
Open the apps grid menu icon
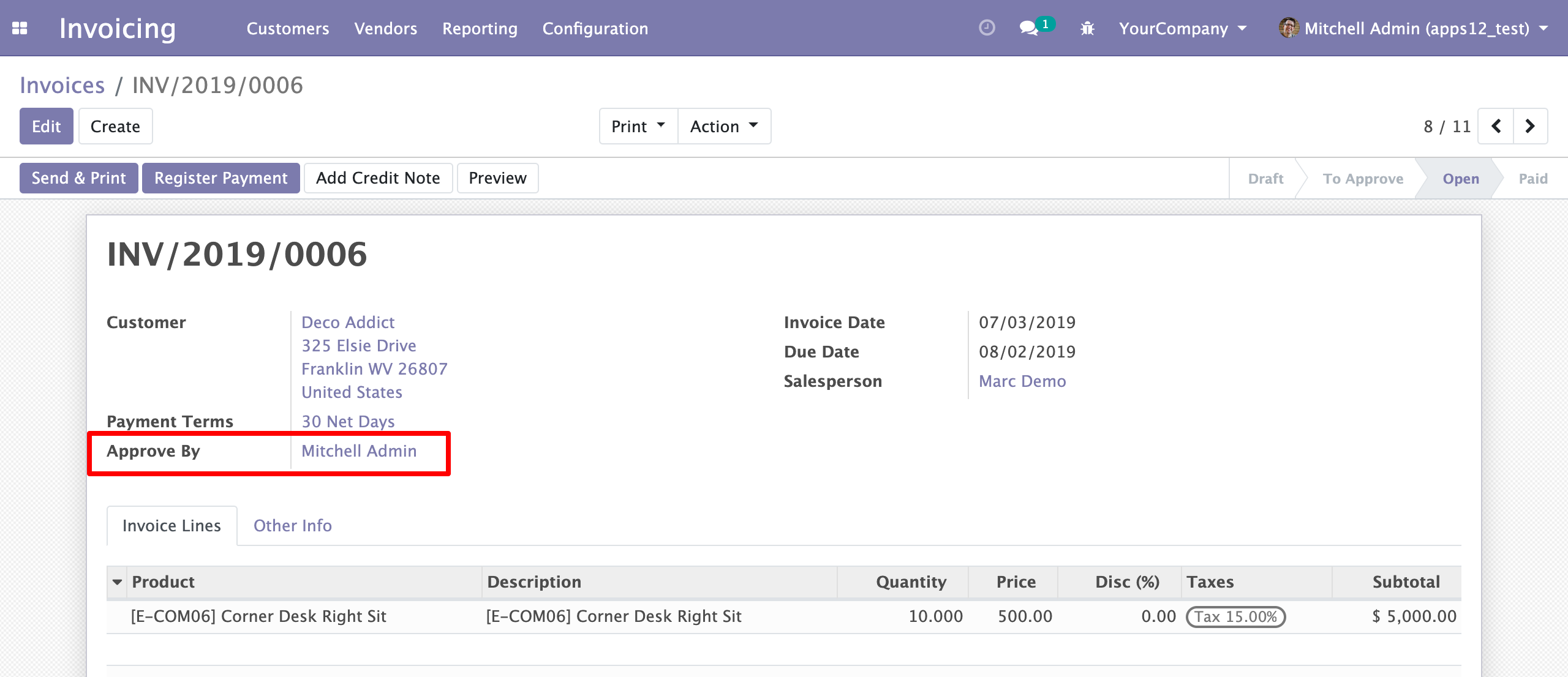20,28
